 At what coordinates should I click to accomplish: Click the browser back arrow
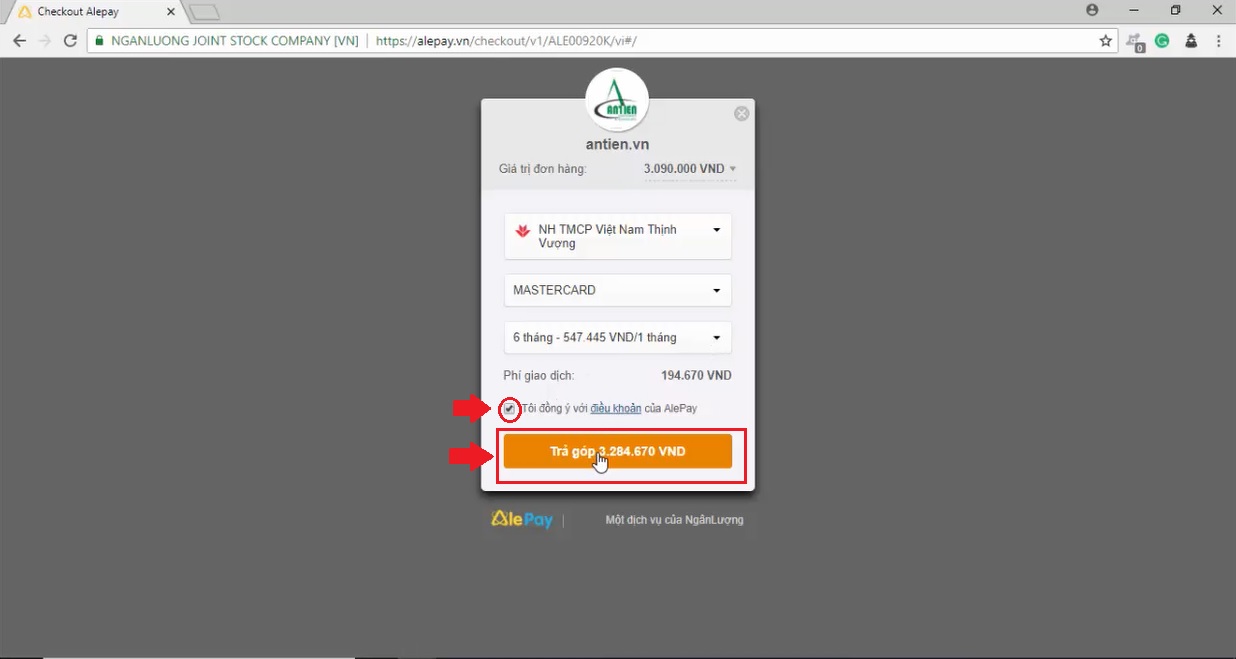[19, 41]
